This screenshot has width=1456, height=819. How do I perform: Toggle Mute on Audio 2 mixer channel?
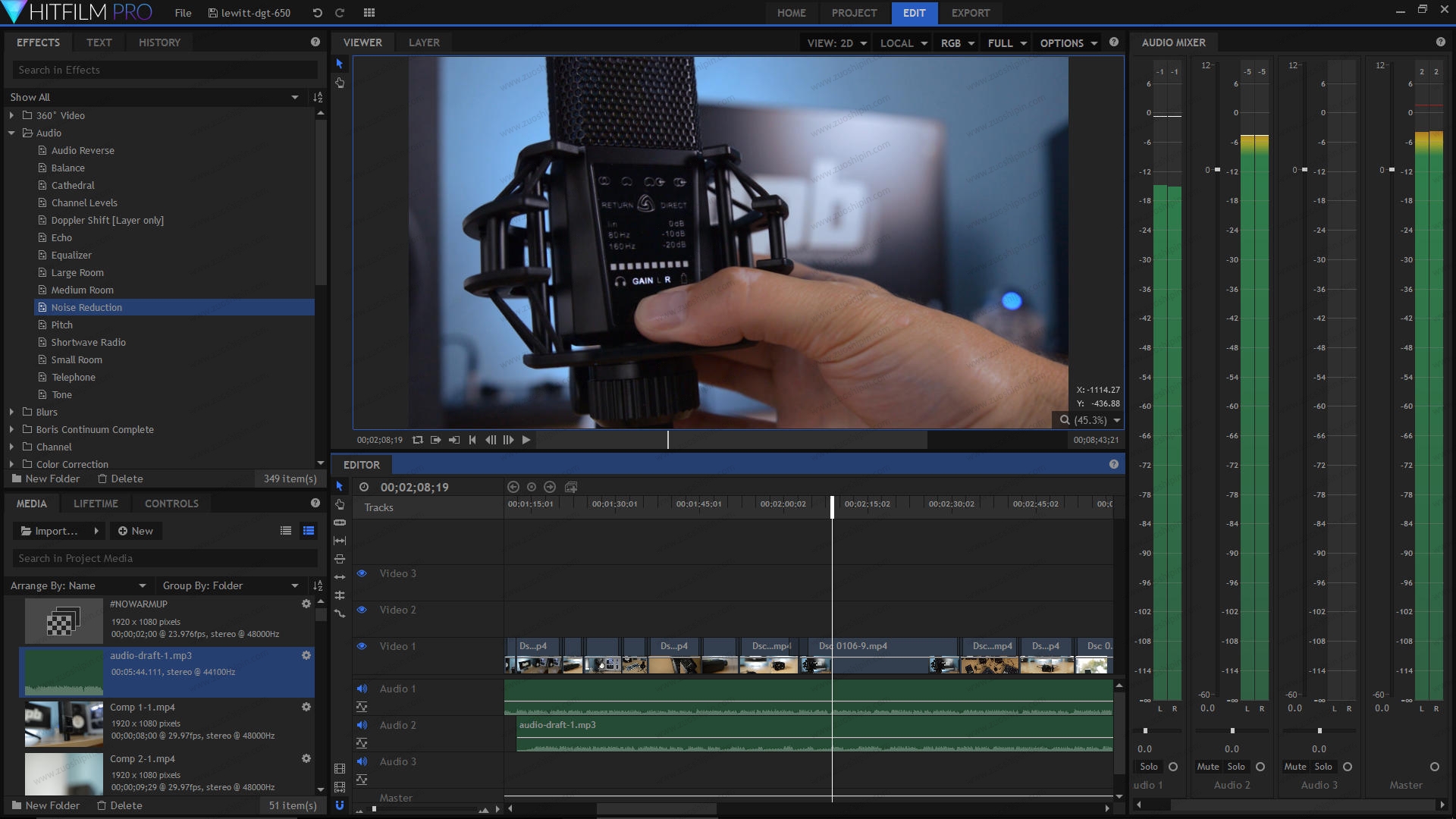1207,767
